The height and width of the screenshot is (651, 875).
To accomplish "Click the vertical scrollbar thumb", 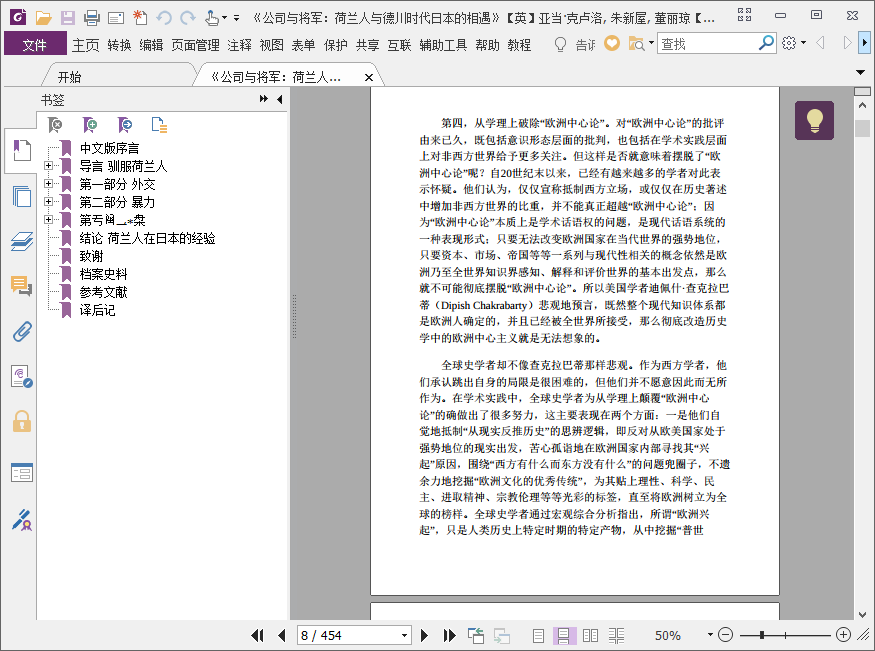I will pyautogui.click(x=863, y=128).
